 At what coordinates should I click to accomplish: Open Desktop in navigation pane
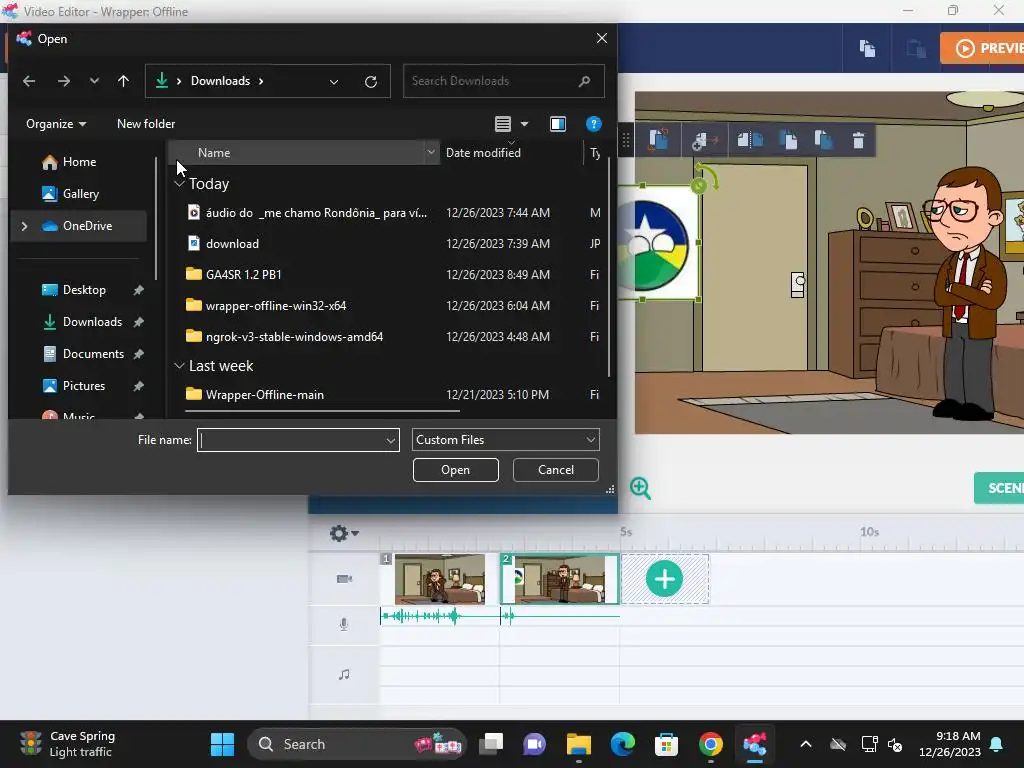(84, 290)
